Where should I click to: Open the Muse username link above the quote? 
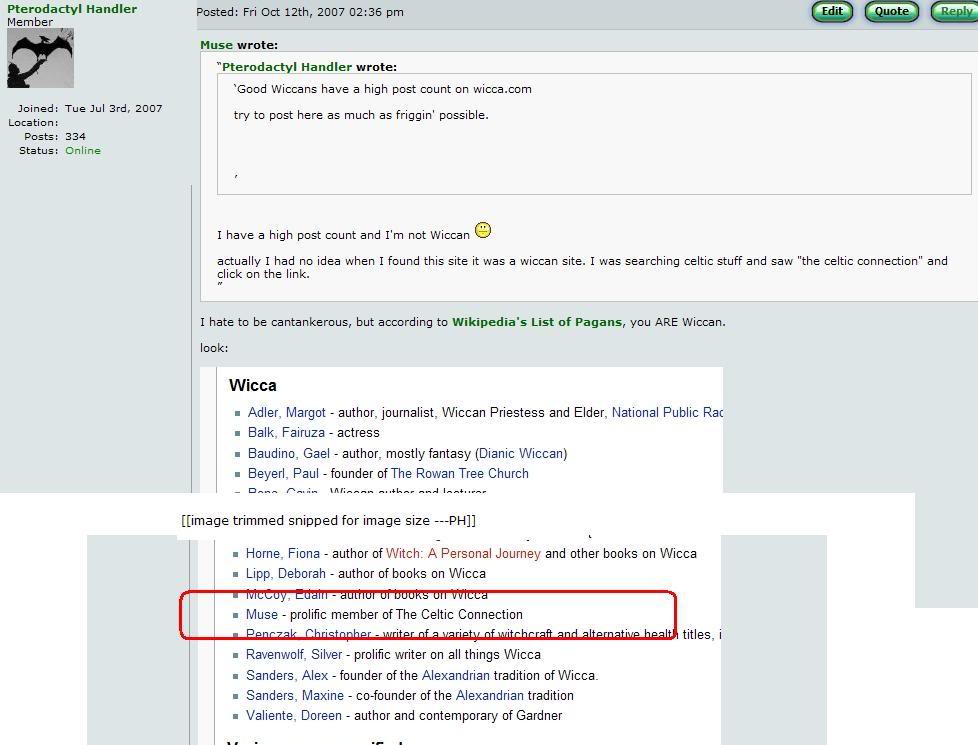click(x=216, y=45)
